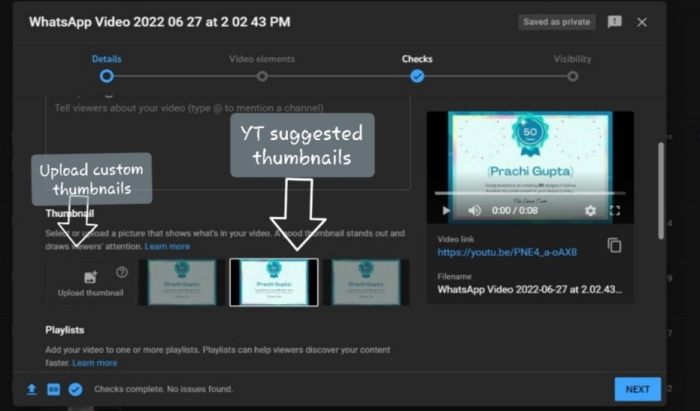Screen dimensions: 700x411
Task: Open thumbnail help question mark icon
Action: point(122,272)
